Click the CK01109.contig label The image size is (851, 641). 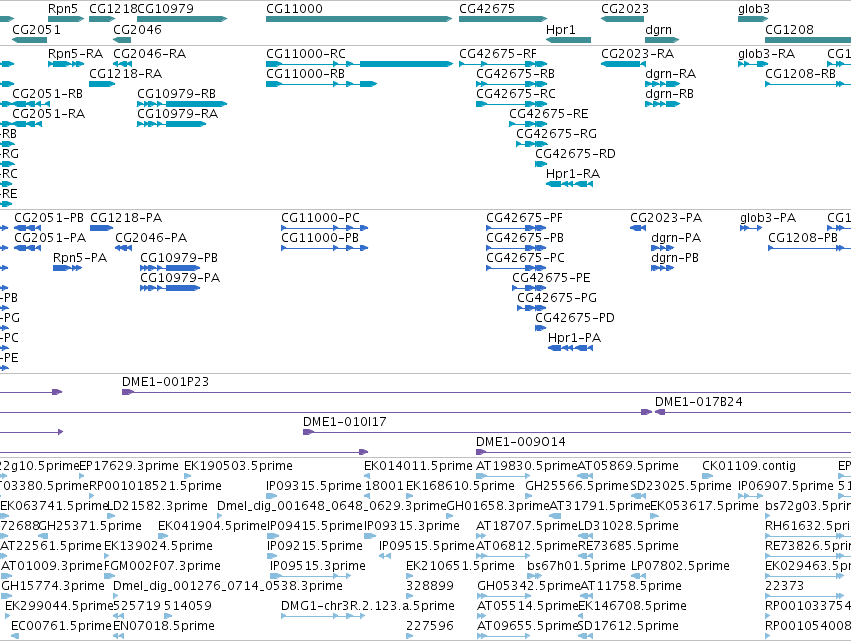pos(748,466)
